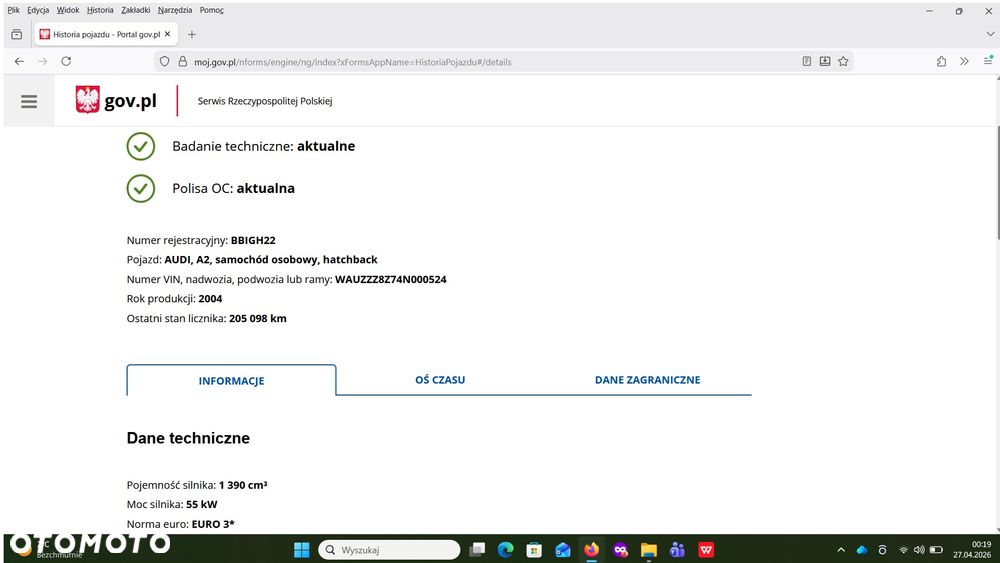The width and height of the screenshot is (1000, 563).
Task: Open the Historia menu
Action: (x=100, y=10)
